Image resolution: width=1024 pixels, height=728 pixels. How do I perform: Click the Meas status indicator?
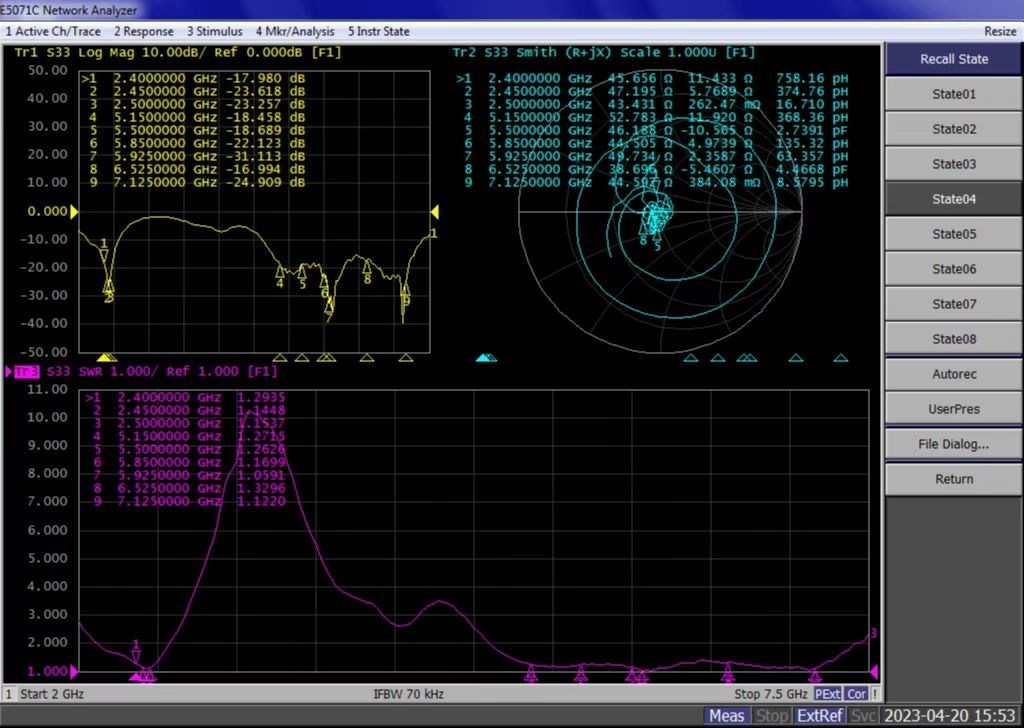point(726,715)
